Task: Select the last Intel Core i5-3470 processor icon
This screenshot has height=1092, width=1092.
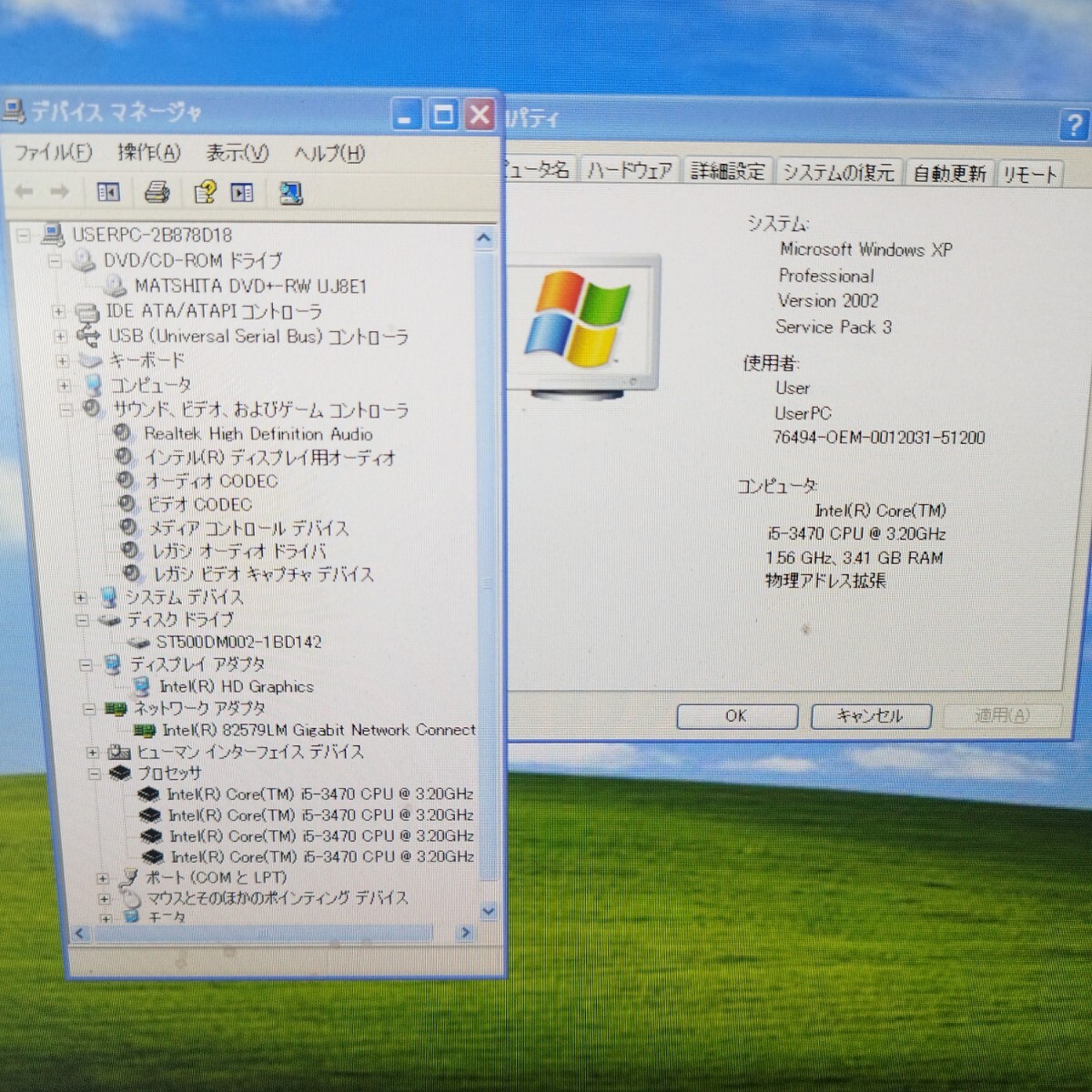Action: pos(153,857)
